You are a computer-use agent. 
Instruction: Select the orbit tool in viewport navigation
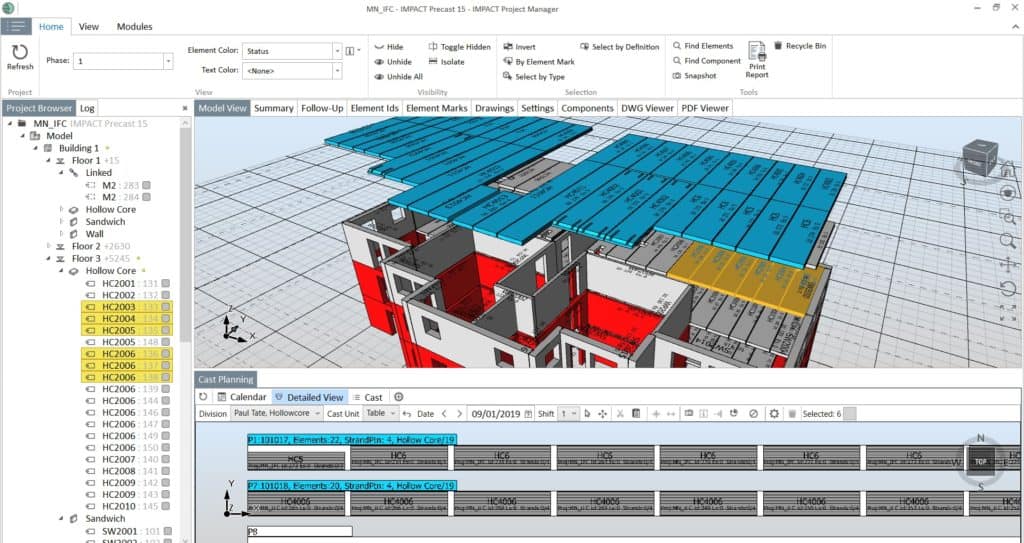pyautogui.click(x=1008, y=193)
